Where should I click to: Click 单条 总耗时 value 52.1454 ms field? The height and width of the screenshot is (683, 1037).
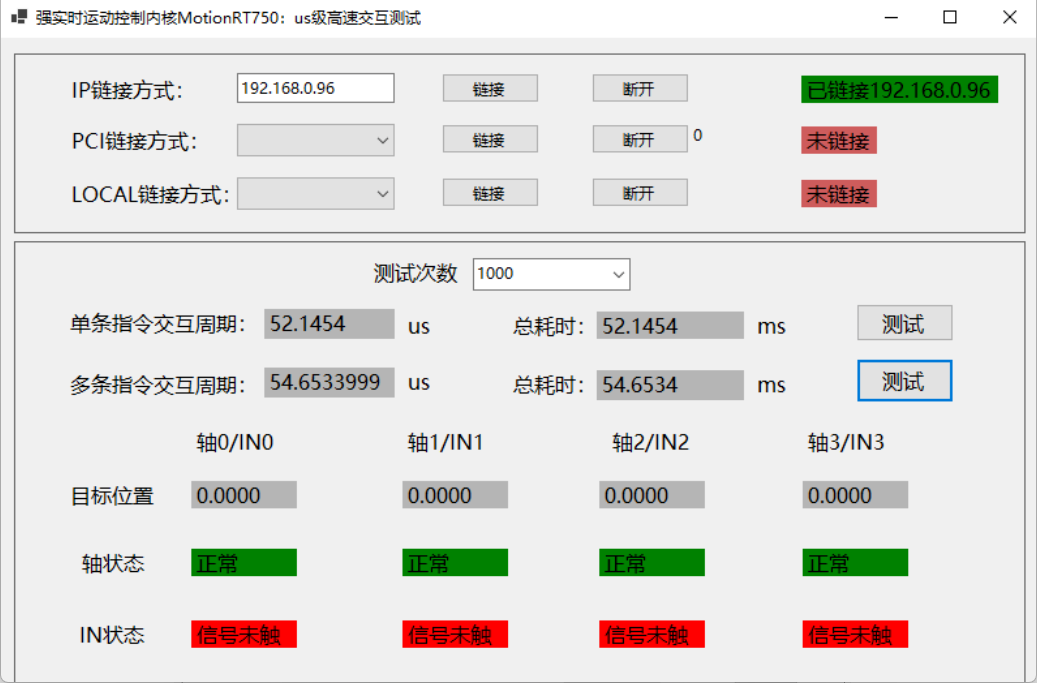(x=670, y=325)
